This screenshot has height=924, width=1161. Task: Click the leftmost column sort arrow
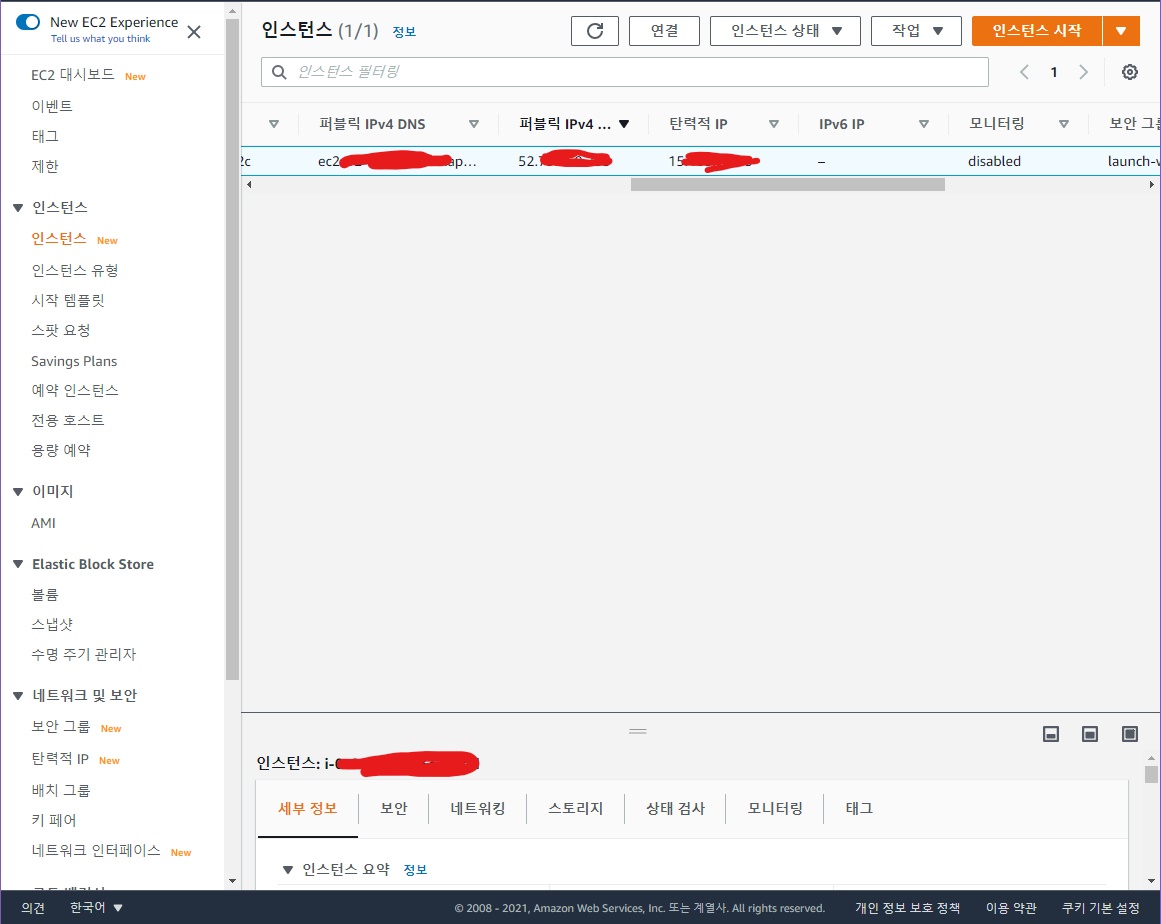(x=274, y=124)
